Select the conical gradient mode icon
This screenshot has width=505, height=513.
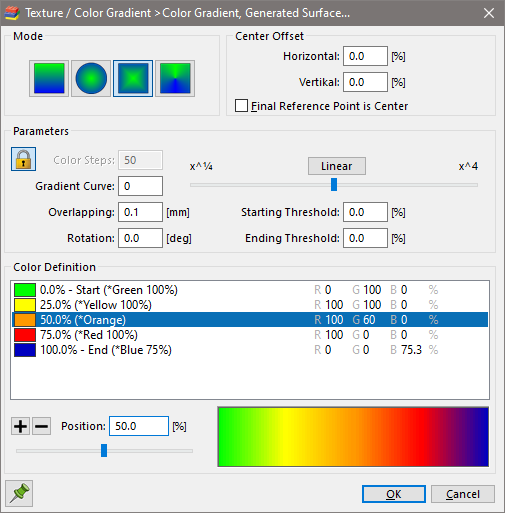(x=175, y=79)
